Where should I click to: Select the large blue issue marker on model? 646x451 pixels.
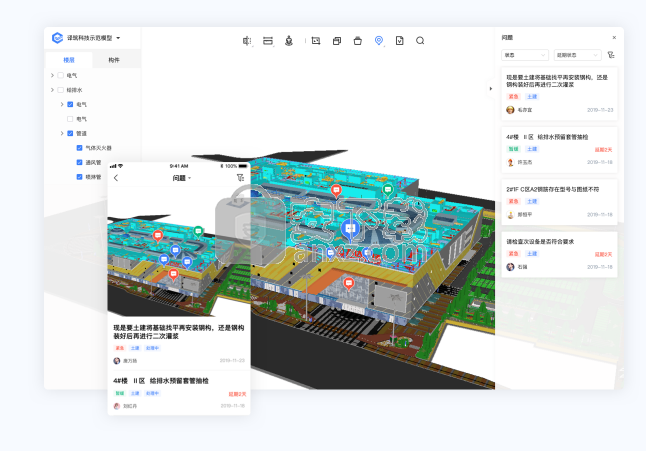click(350, 229)
